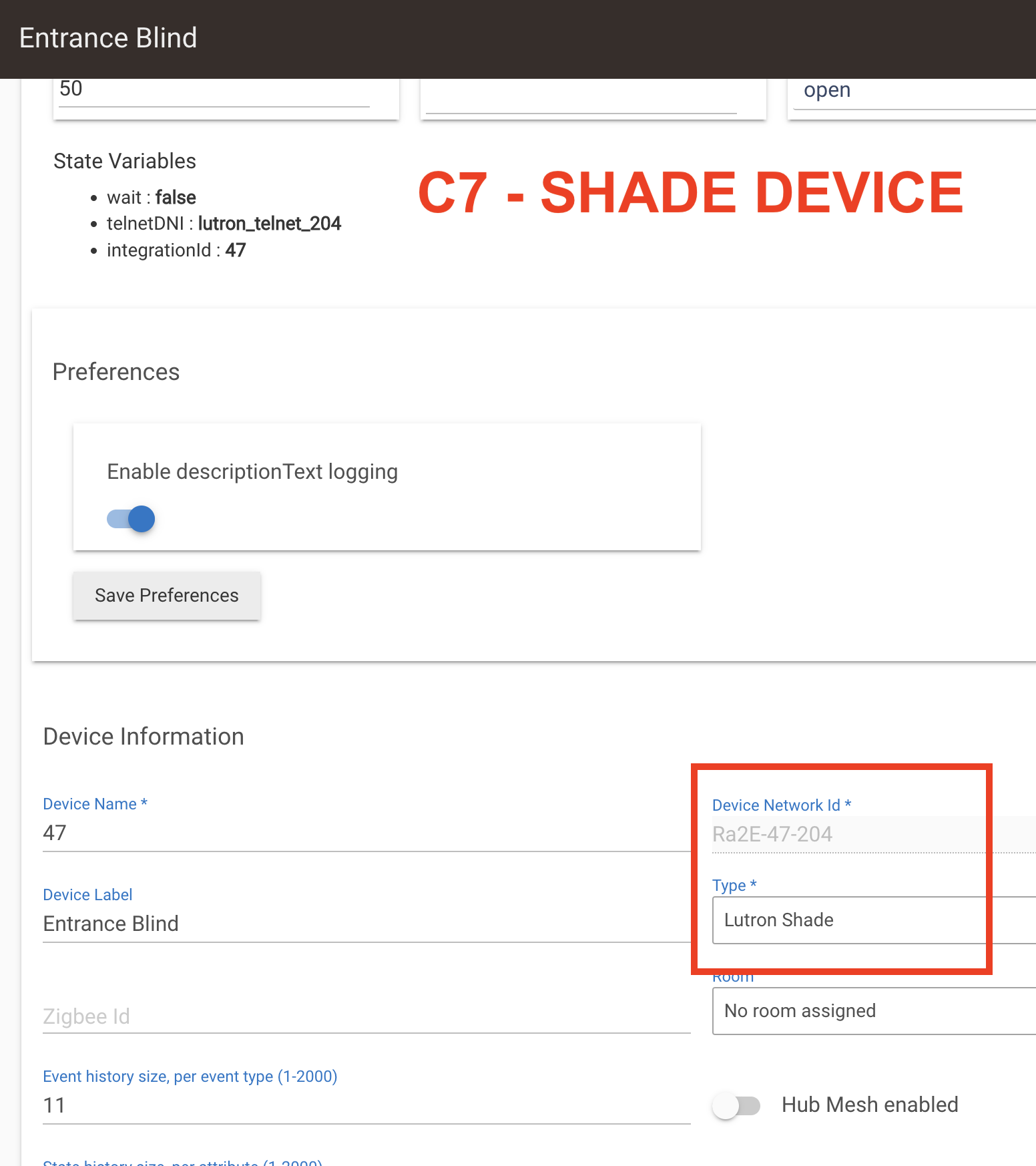This screenshot has height=1166, width=1036.
Task: Click the telnetDNI state variable value
Action: tap(270, 224)
